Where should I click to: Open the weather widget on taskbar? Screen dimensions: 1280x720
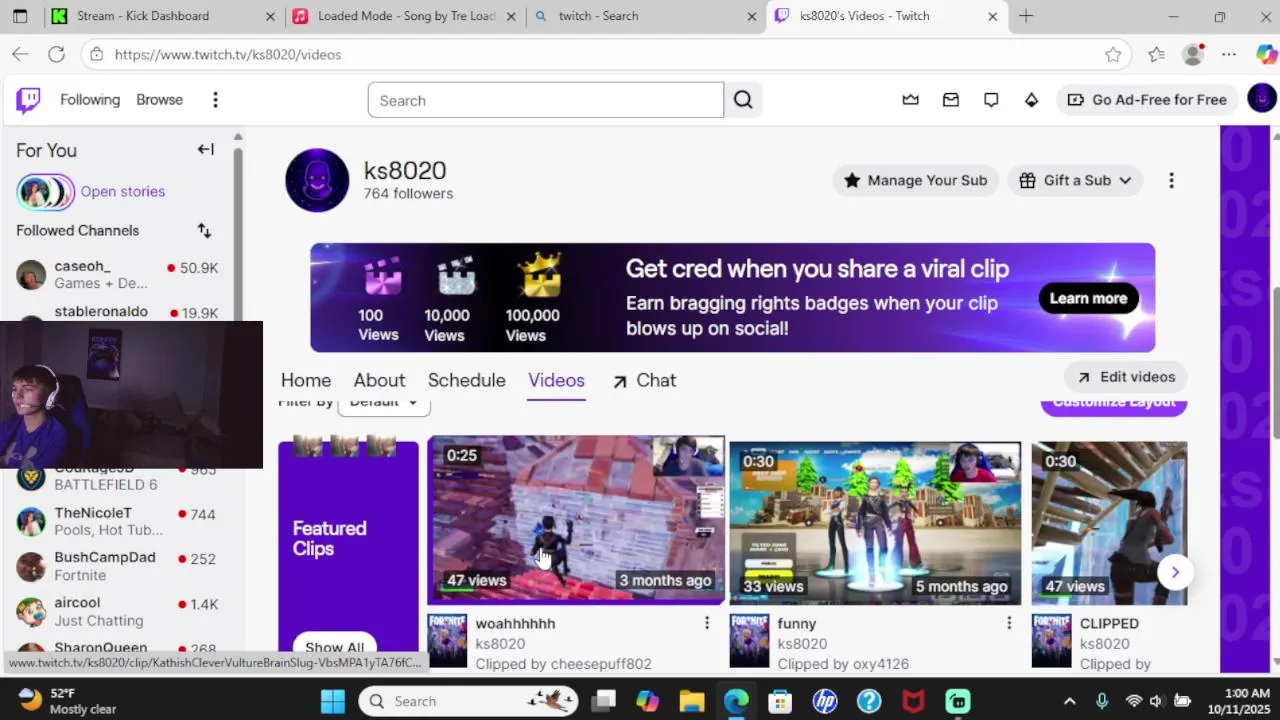(x=68, y=701)
